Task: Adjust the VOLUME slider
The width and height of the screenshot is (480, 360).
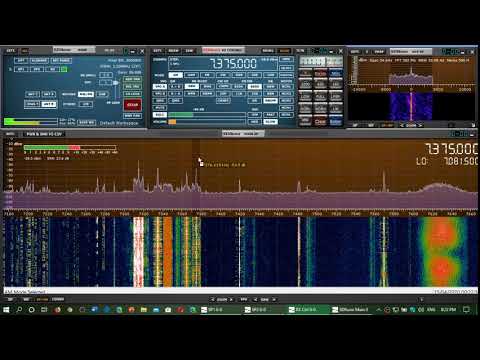Action: pyautogui.click(x=207, y=122)
